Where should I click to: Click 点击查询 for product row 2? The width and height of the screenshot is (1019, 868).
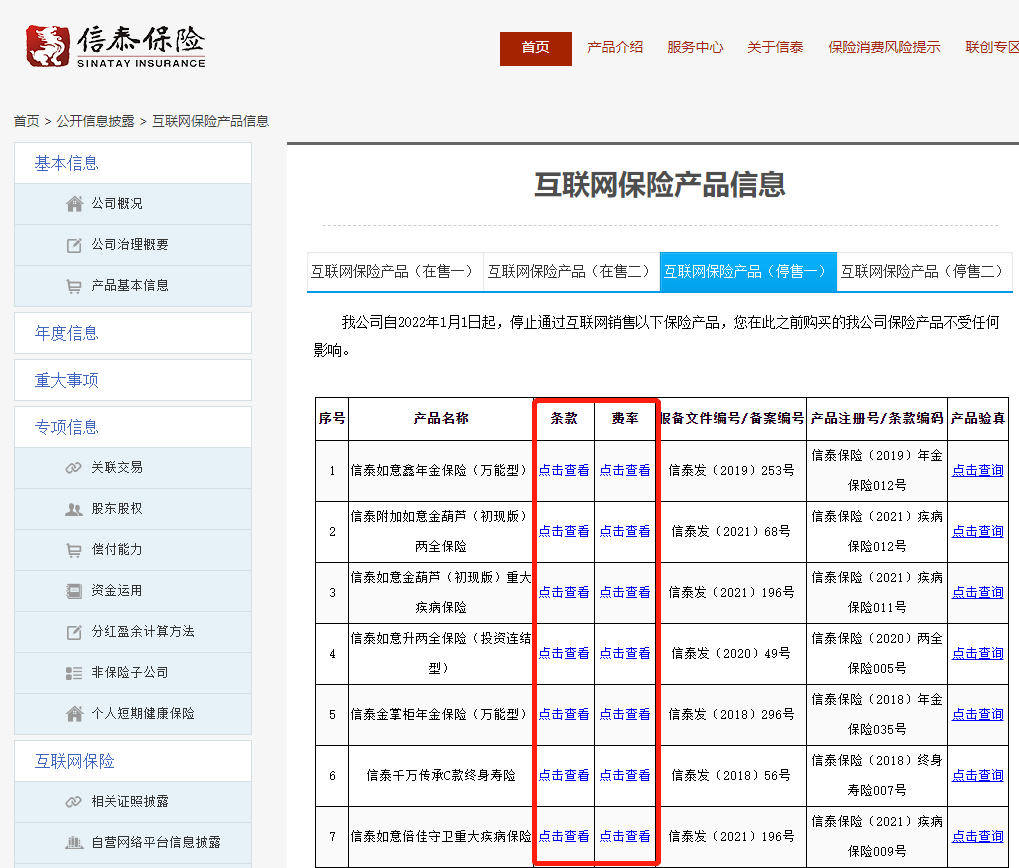tap(977, 531)
